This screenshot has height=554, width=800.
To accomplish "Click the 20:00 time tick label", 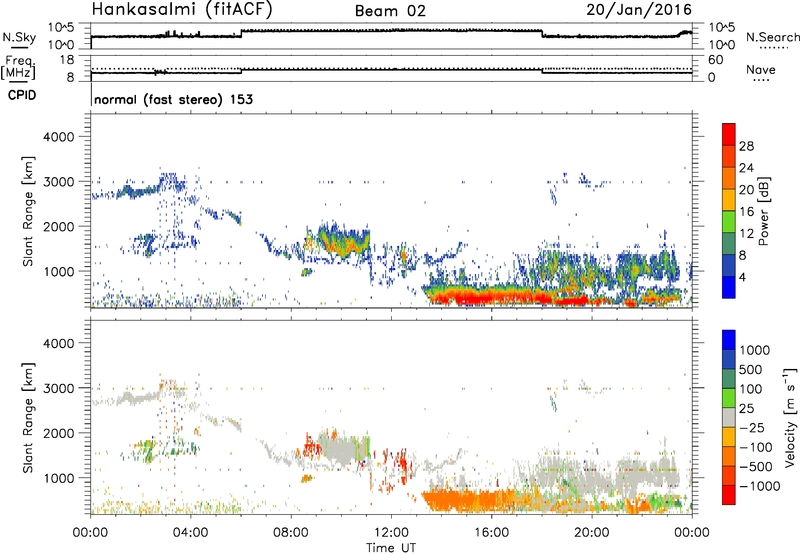I will (x=591, y=533).
